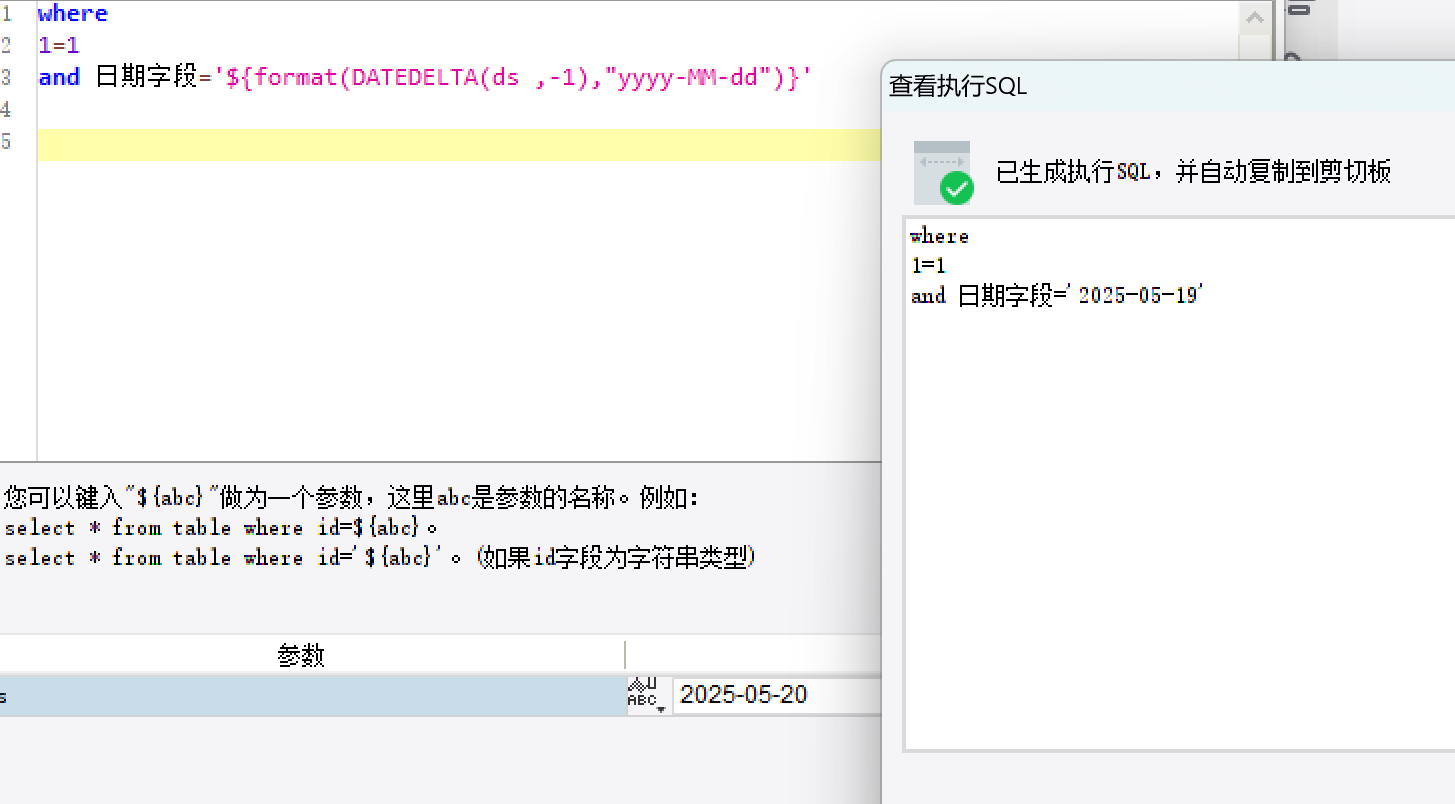The image size is (1455, 804).
Task: Click the minus icon in the top-right panel
Action: (1299, 10)
